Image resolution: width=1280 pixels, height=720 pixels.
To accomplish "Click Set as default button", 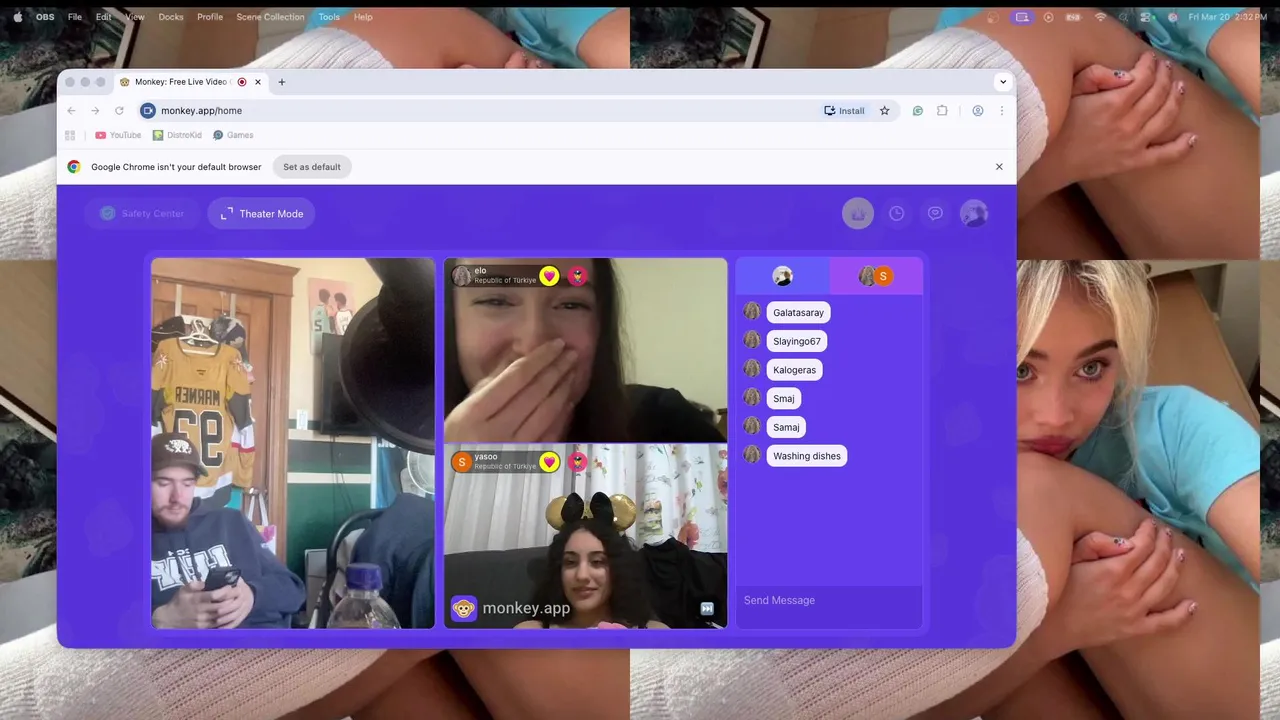I will pos(312,167).
